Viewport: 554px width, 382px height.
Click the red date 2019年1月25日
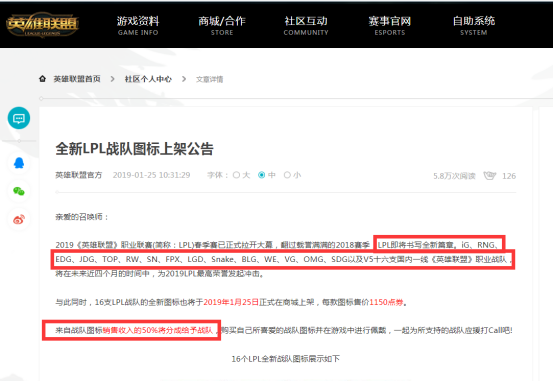coord(231,302)
